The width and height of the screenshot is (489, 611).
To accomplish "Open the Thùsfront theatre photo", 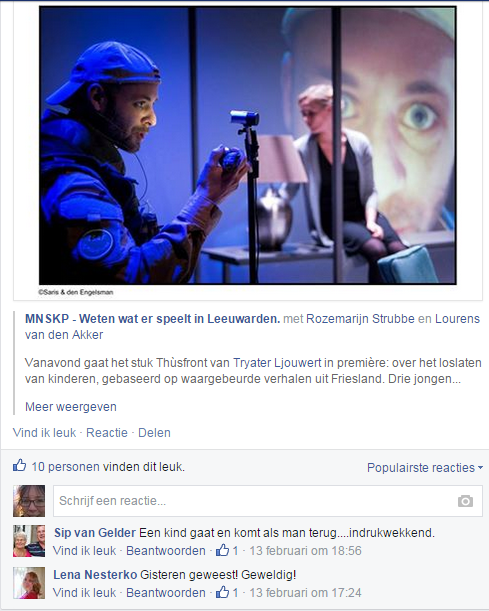I will 247,145.
